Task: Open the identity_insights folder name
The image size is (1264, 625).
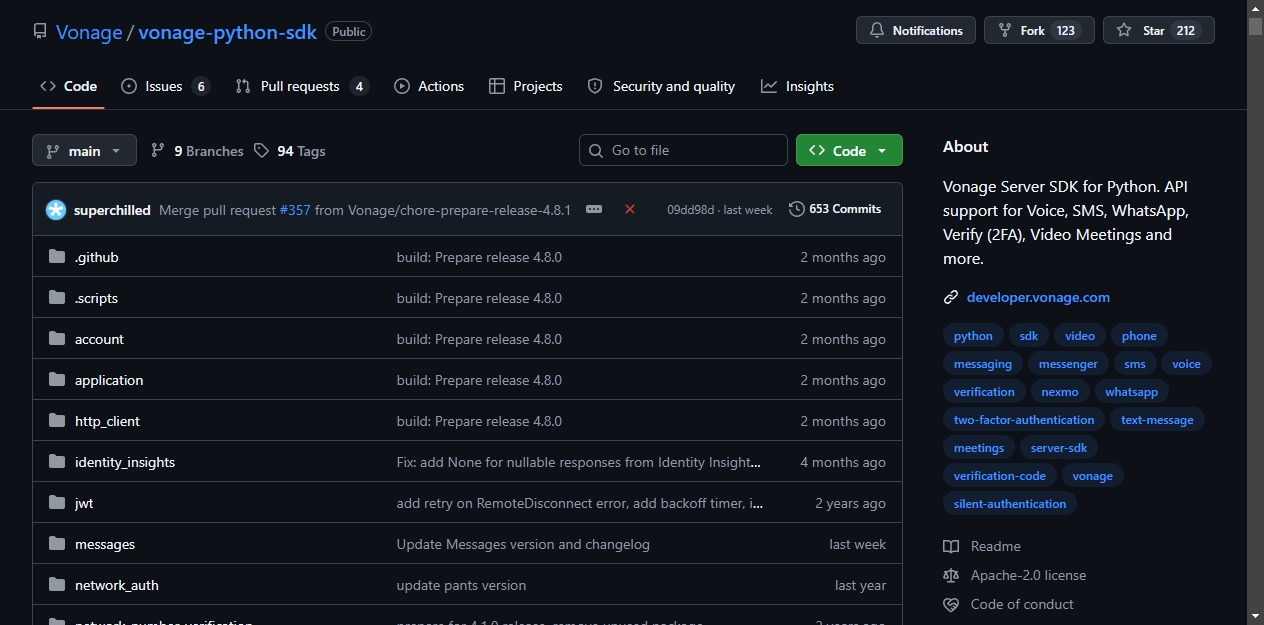Action: (x=125, y=462)
